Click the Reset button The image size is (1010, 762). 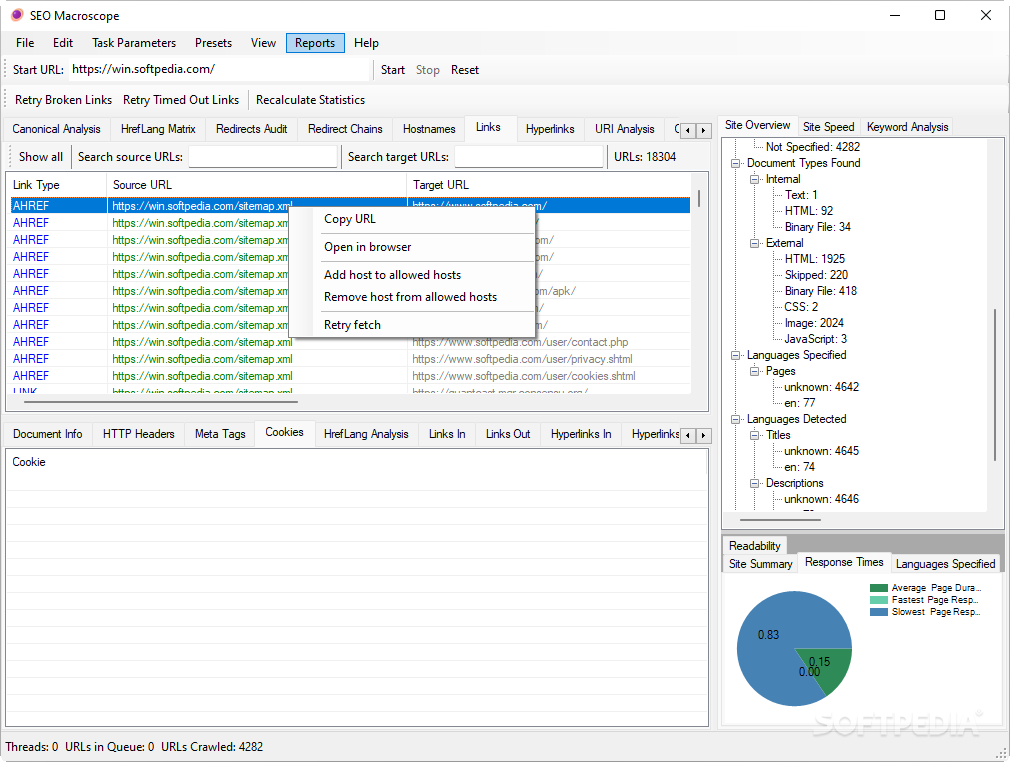(x=464, y=70)
